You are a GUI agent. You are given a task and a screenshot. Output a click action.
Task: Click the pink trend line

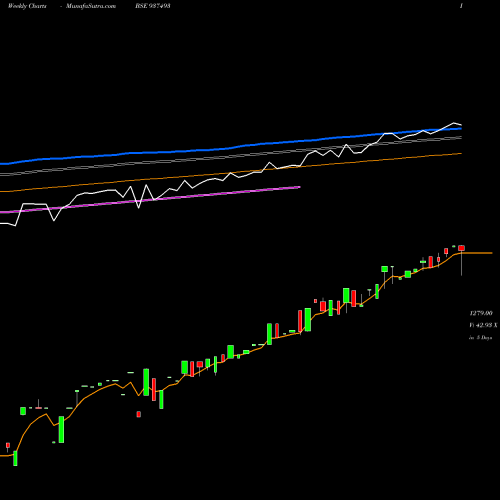click(150, 200)
